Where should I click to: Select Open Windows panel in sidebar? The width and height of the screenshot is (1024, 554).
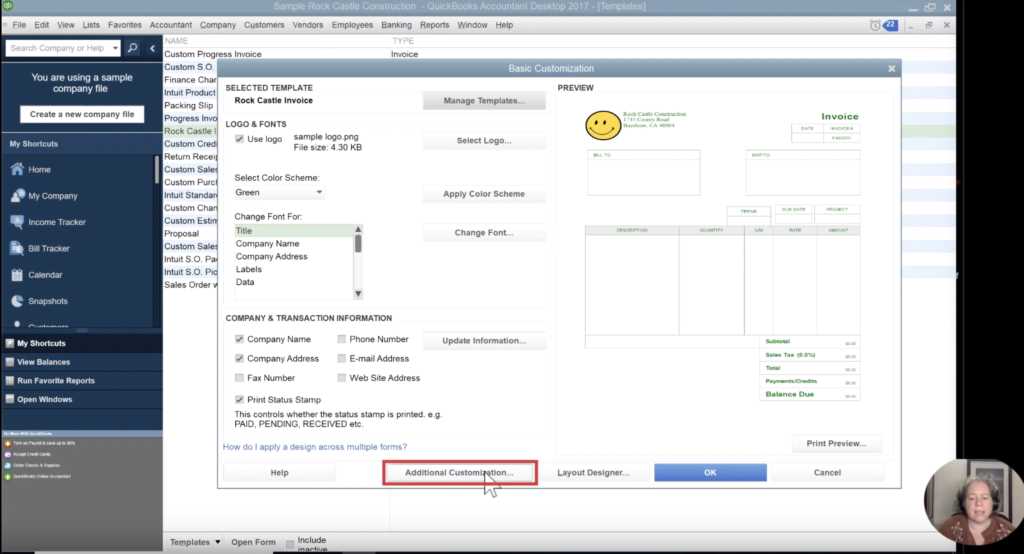pos(82,399)
